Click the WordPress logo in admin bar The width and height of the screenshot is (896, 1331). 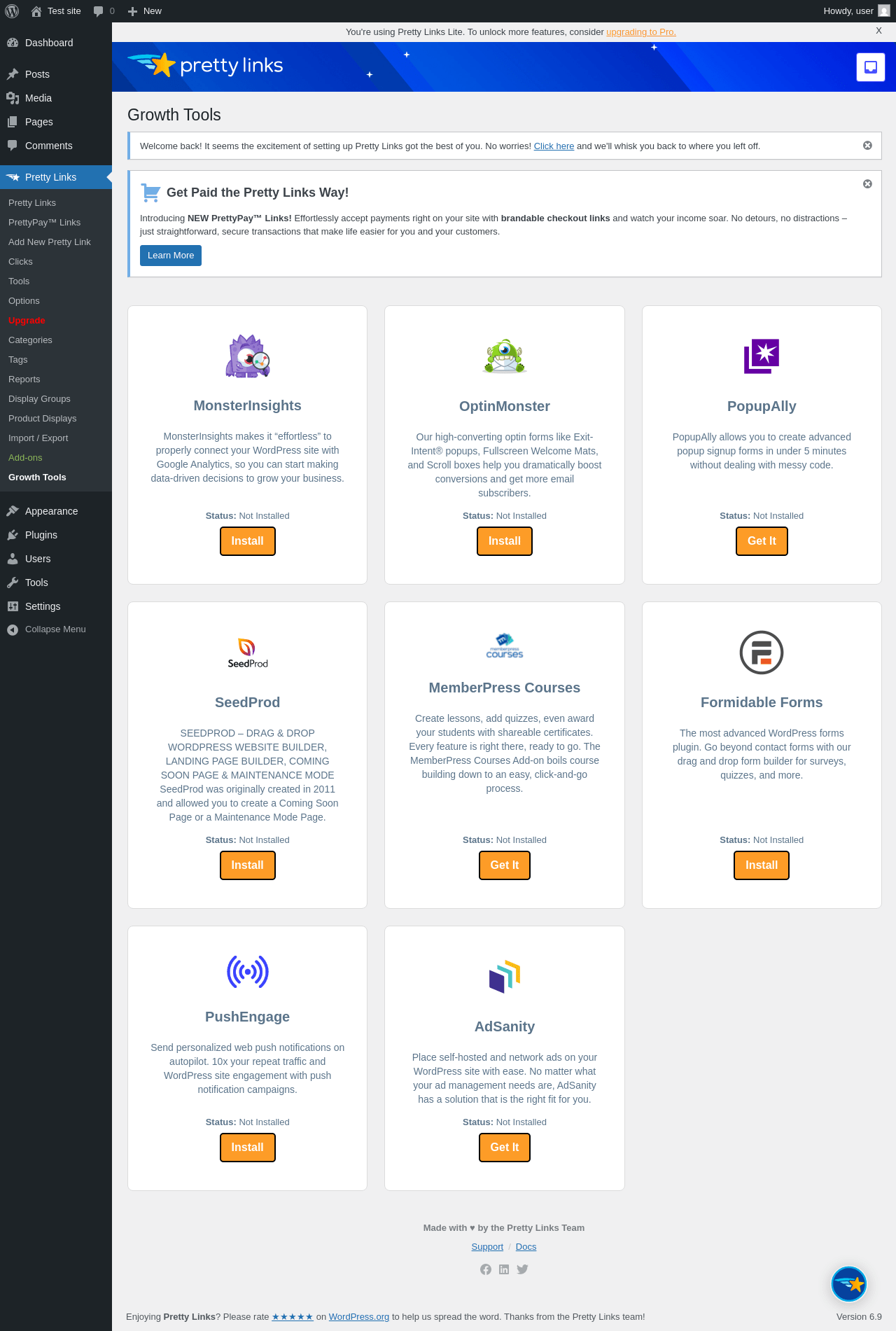point(12,11)
